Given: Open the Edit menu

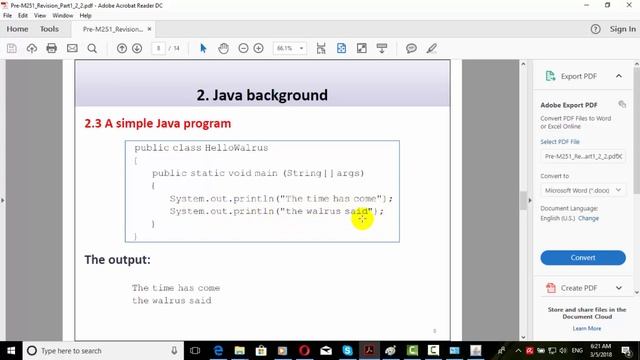Looking at the screenshot, I should (x=23, y=15).
